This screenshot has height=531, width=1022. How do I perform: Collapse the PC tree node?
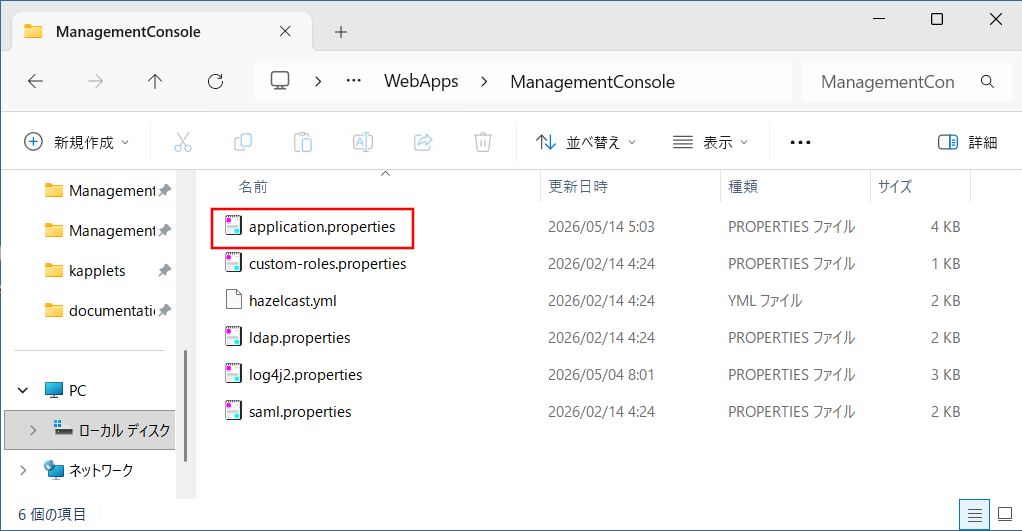click(x=23, y=390)
